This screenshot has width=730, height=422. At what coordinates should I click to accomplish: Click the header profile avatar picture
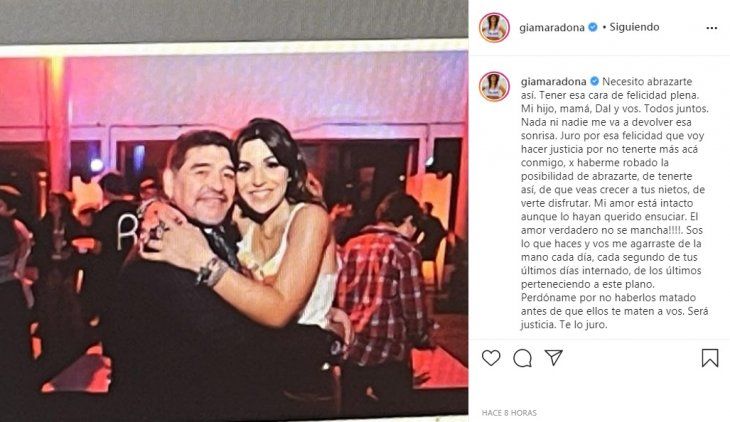494,27
